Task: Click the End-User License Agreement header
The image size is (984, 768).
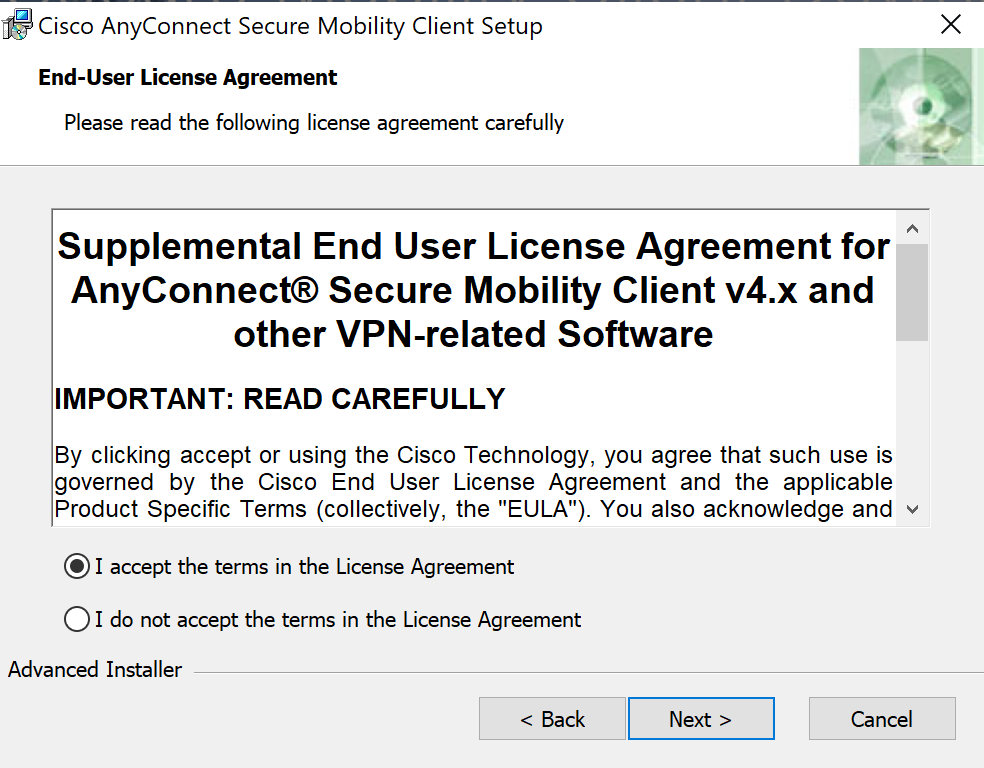Action: point(188,77)
